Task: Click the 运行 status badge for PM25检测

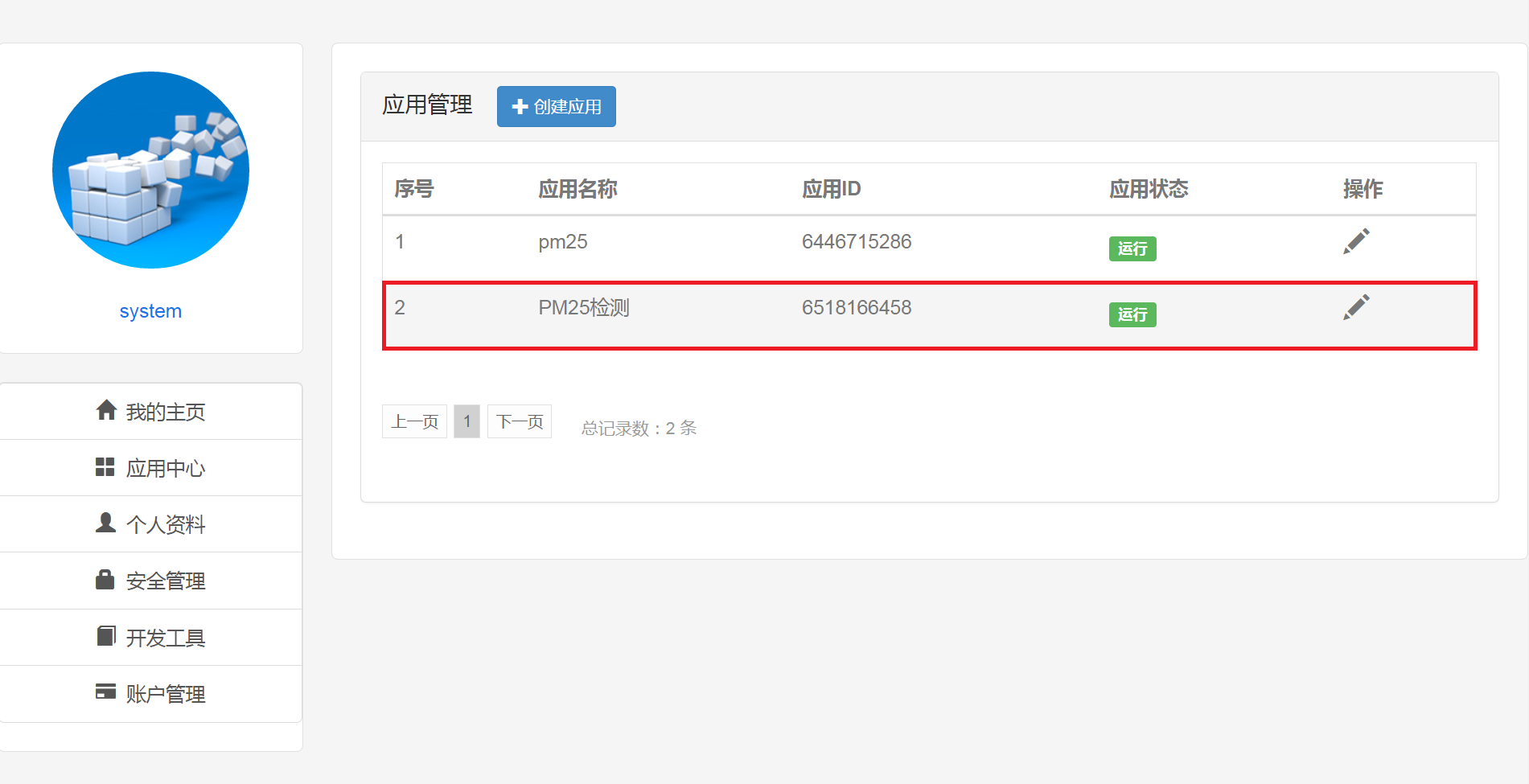Action: (1132, 315)
